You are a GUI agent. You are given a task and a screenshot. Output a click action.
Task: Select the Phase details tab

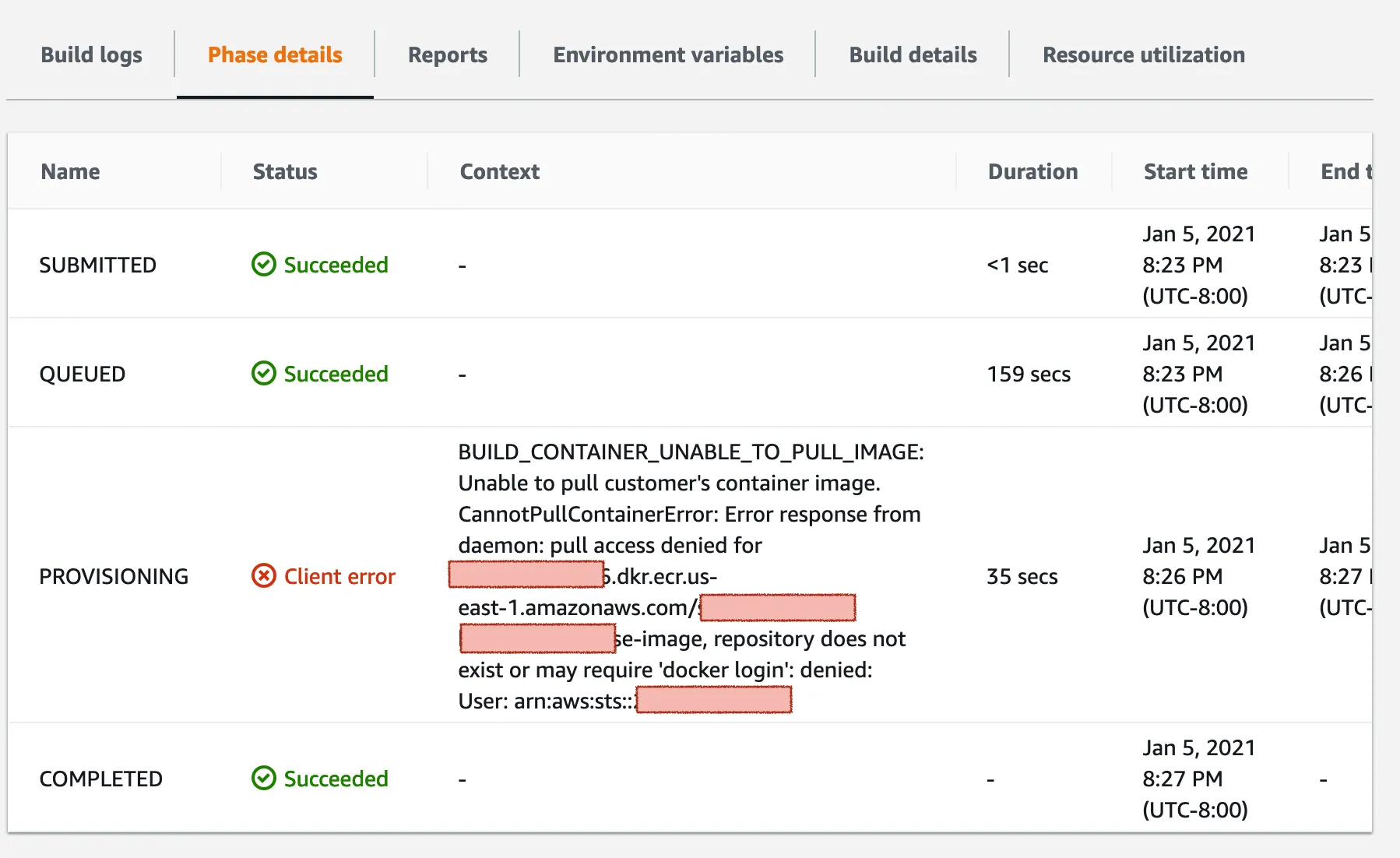(275, 55)
